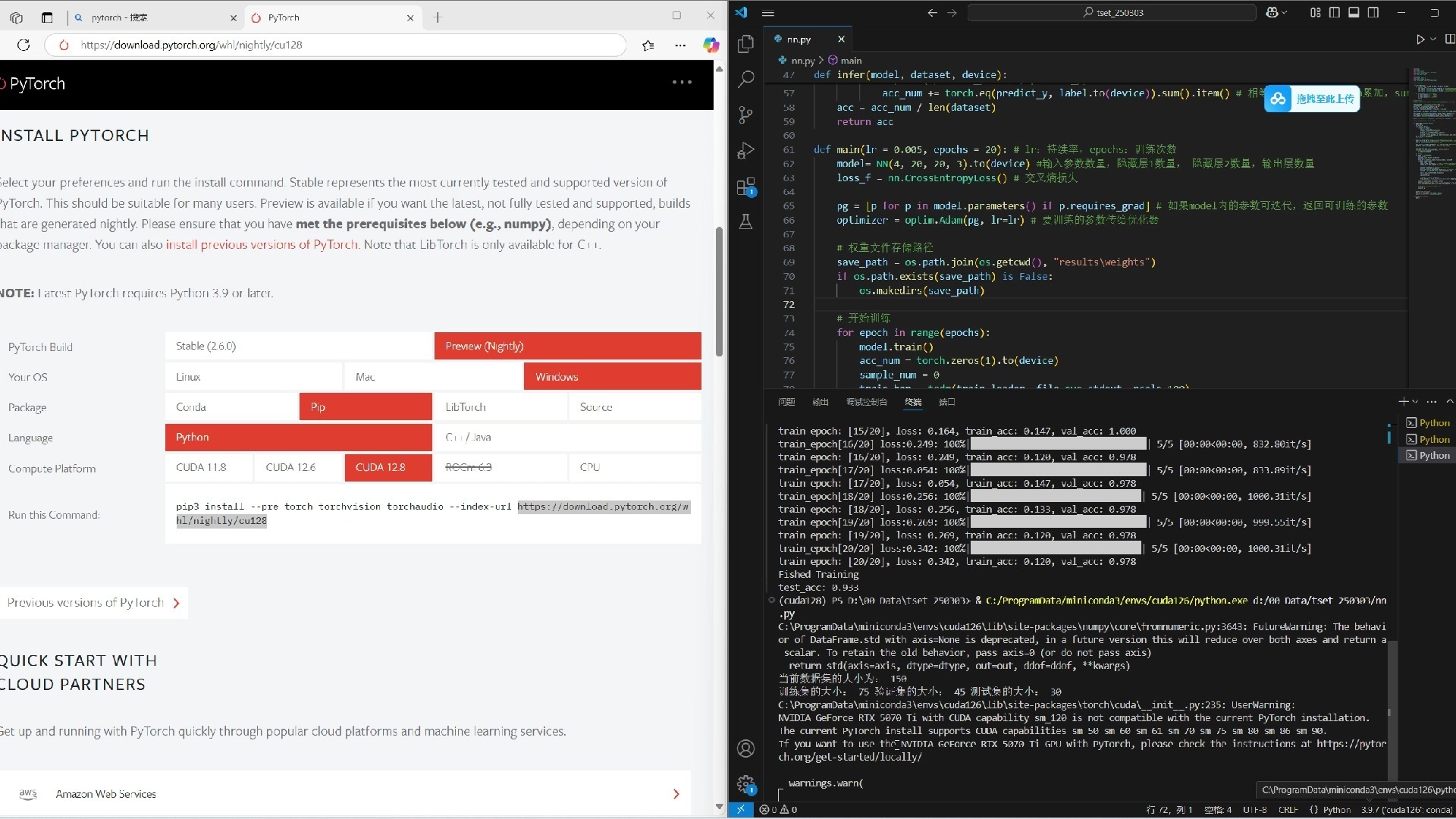The image size is (1456, 819).
Task: Click install previous versions of PyTorch link
Action: coord(261,244)
